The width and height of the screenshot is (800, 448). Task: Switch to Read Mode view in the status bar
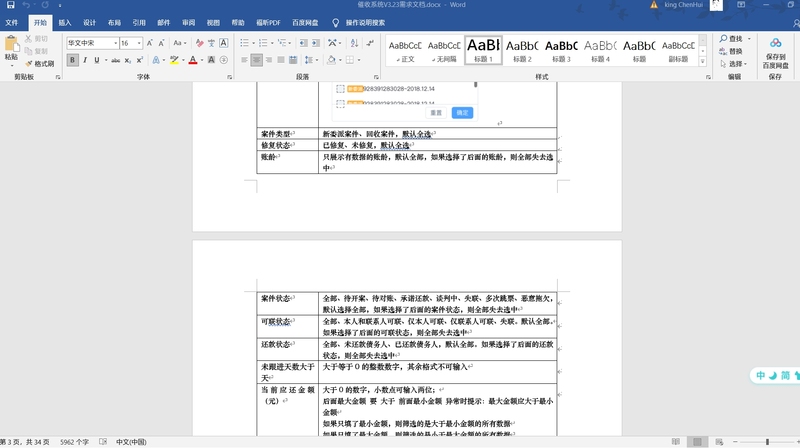(x=676, y=442)
